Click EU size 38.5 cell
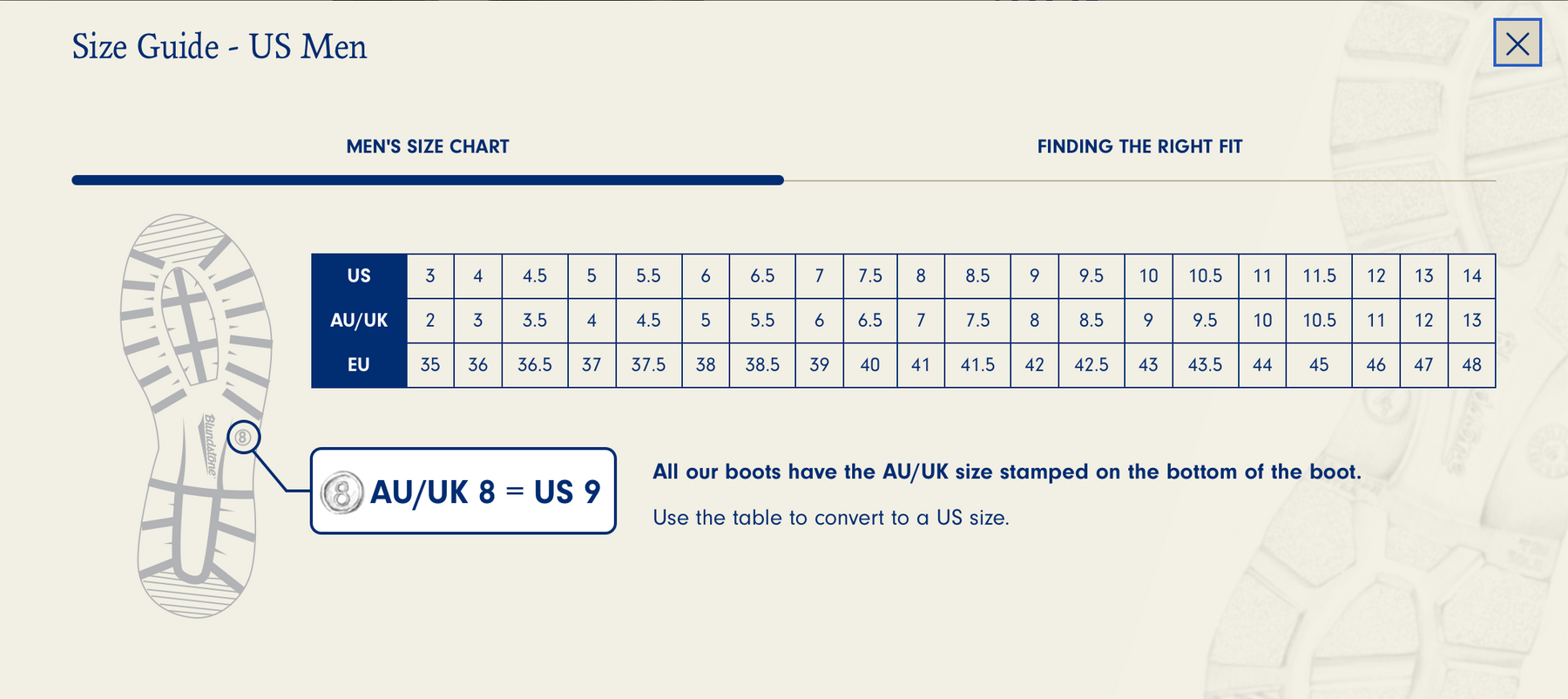The image size is (1568, 699). tap(762, 365)
